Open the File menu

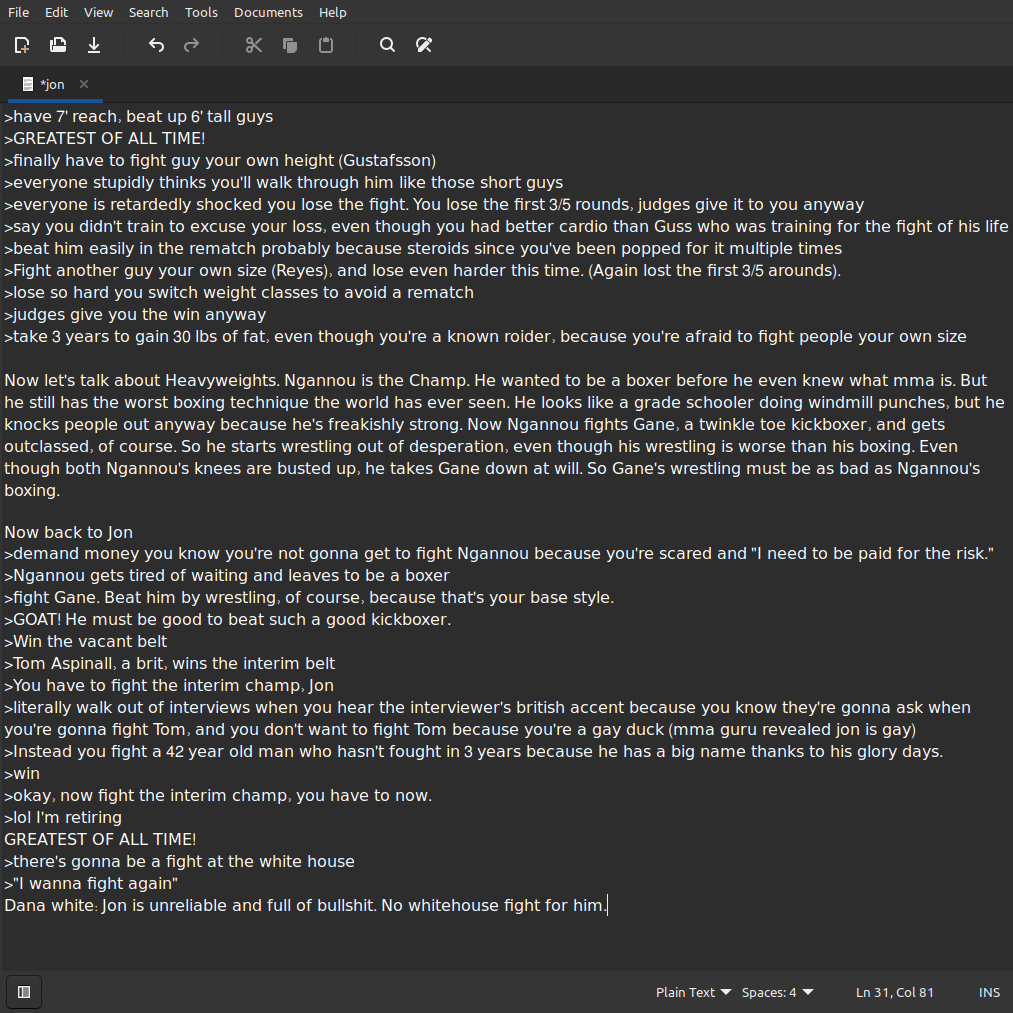(18, 12)
